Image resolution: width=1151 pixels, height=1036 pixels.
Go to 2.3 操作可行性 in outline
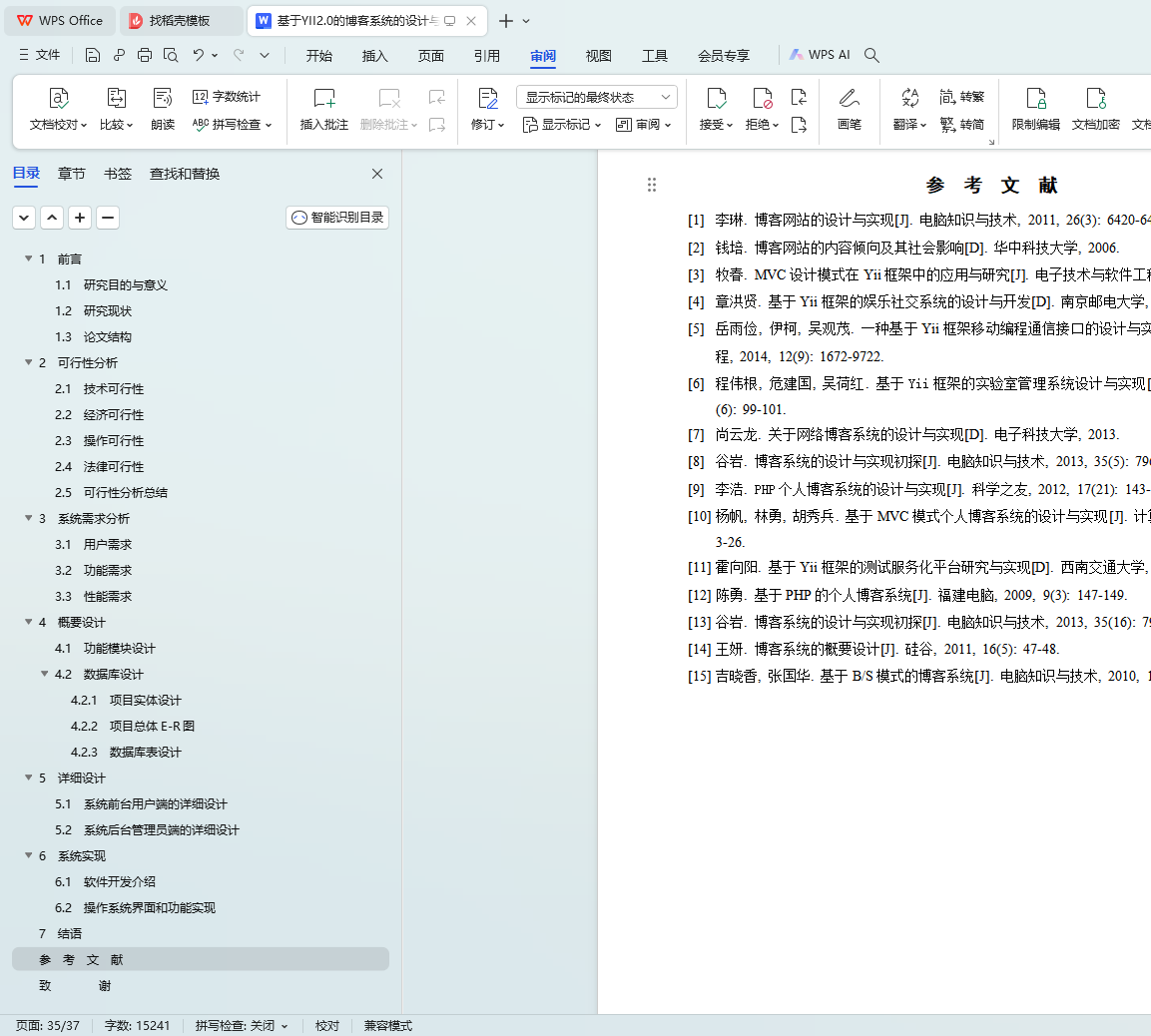pos(99,440)
